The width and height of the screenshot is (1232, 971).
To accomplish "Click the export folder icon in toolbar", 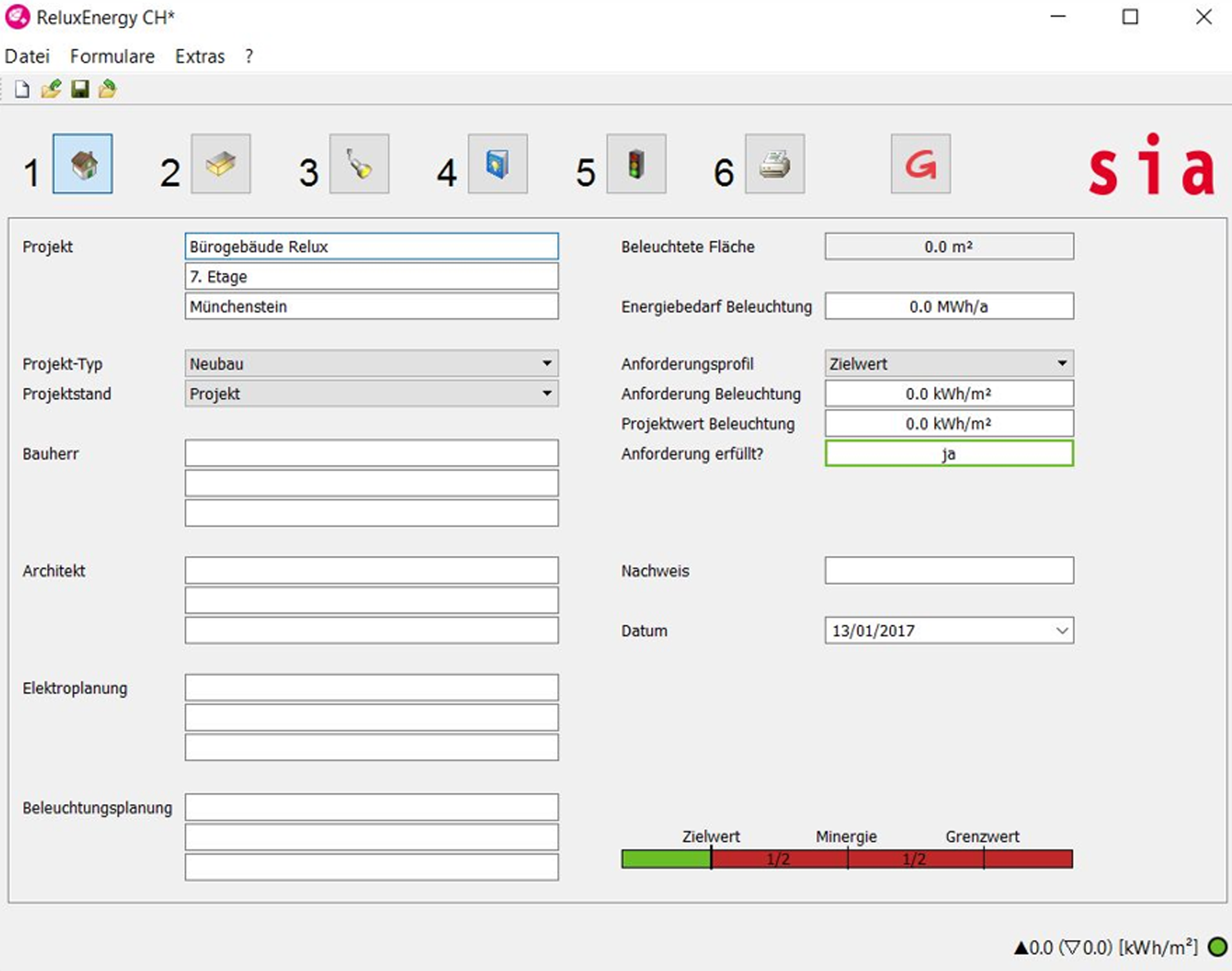I will [108, 89].
